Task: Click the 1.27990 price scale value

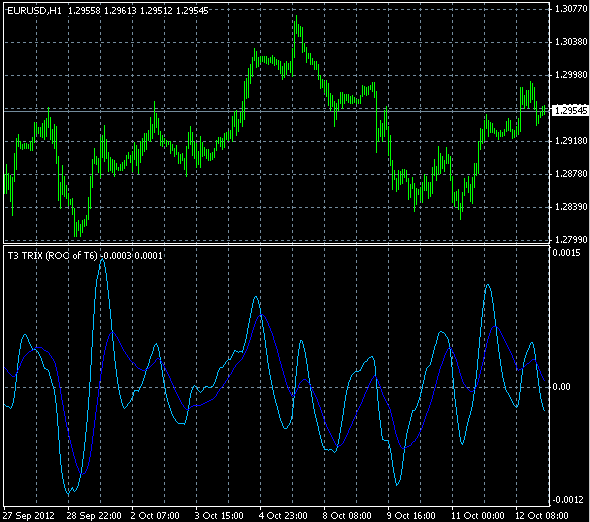Action: click(x=571, y=240)
